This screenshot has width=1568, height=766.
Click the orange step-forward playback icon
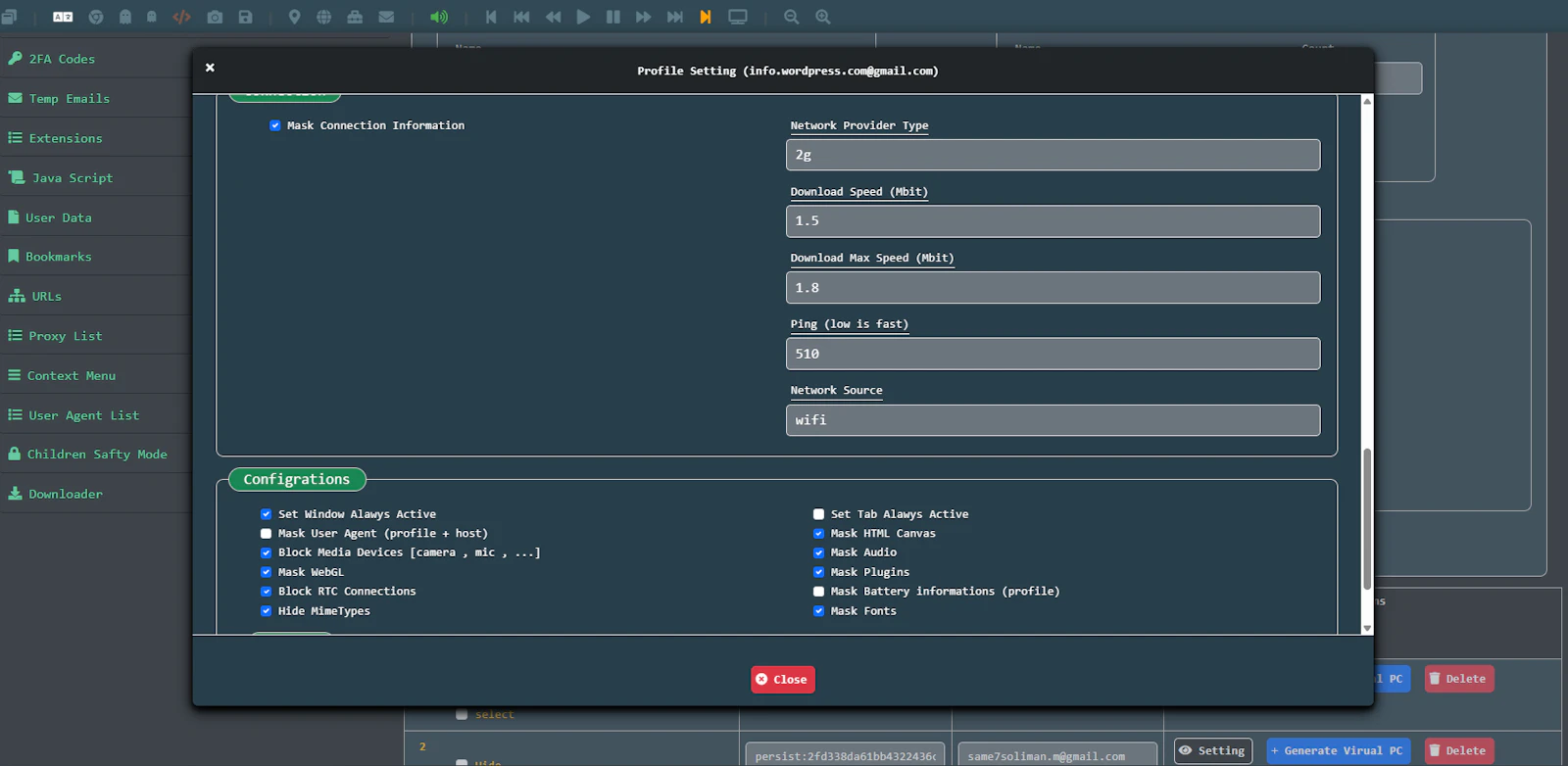706,17
